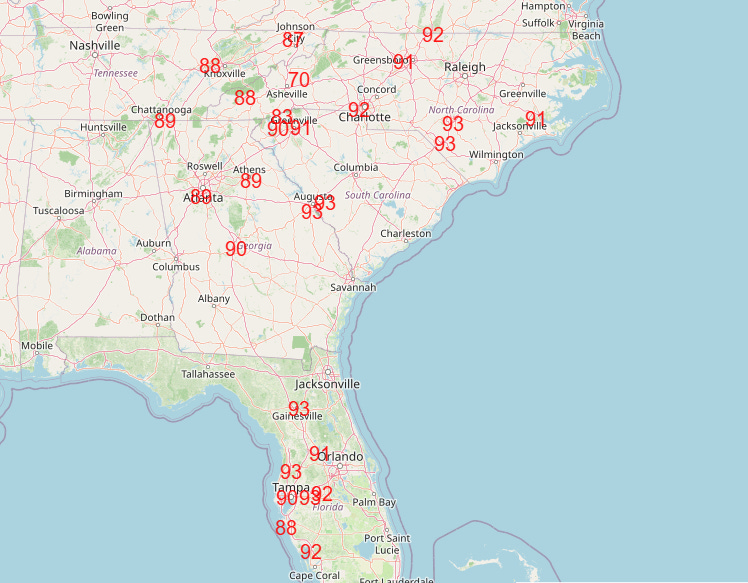
Task: Click the Tennessee state label
Action: [x=115, y=73]
